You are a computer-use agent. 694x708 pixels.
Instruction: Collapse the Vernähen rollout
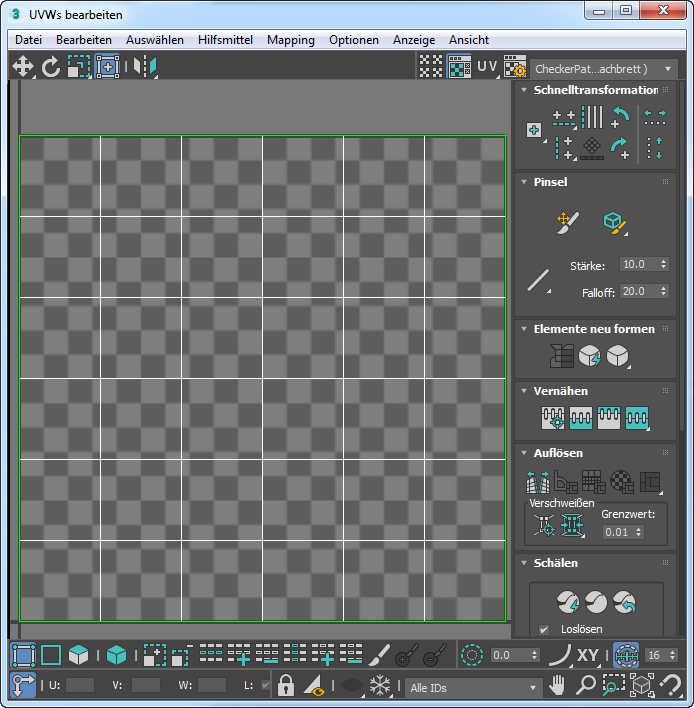(x=524, y=391)
